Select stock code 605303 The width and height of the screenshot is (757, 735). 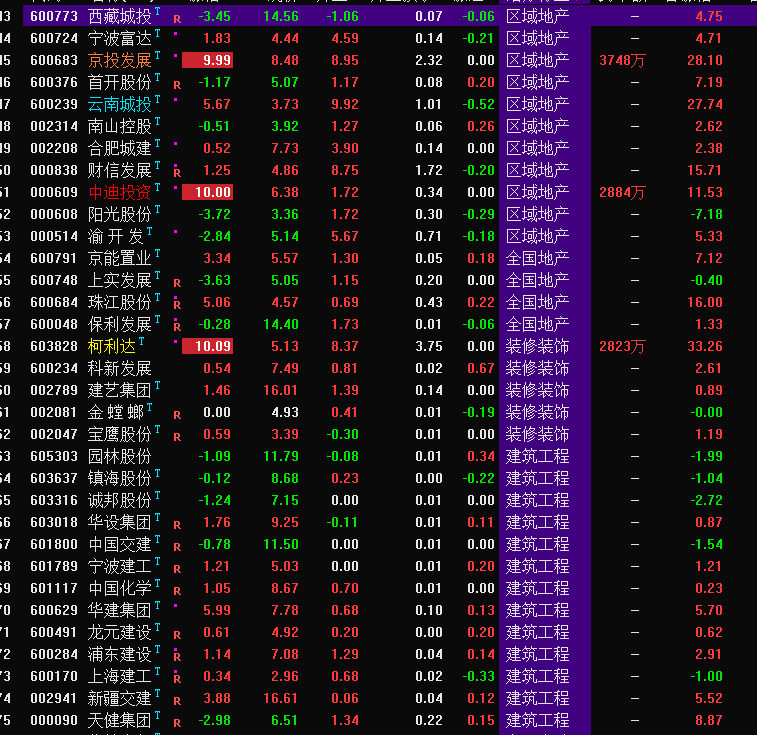click(x=54, y=456)
